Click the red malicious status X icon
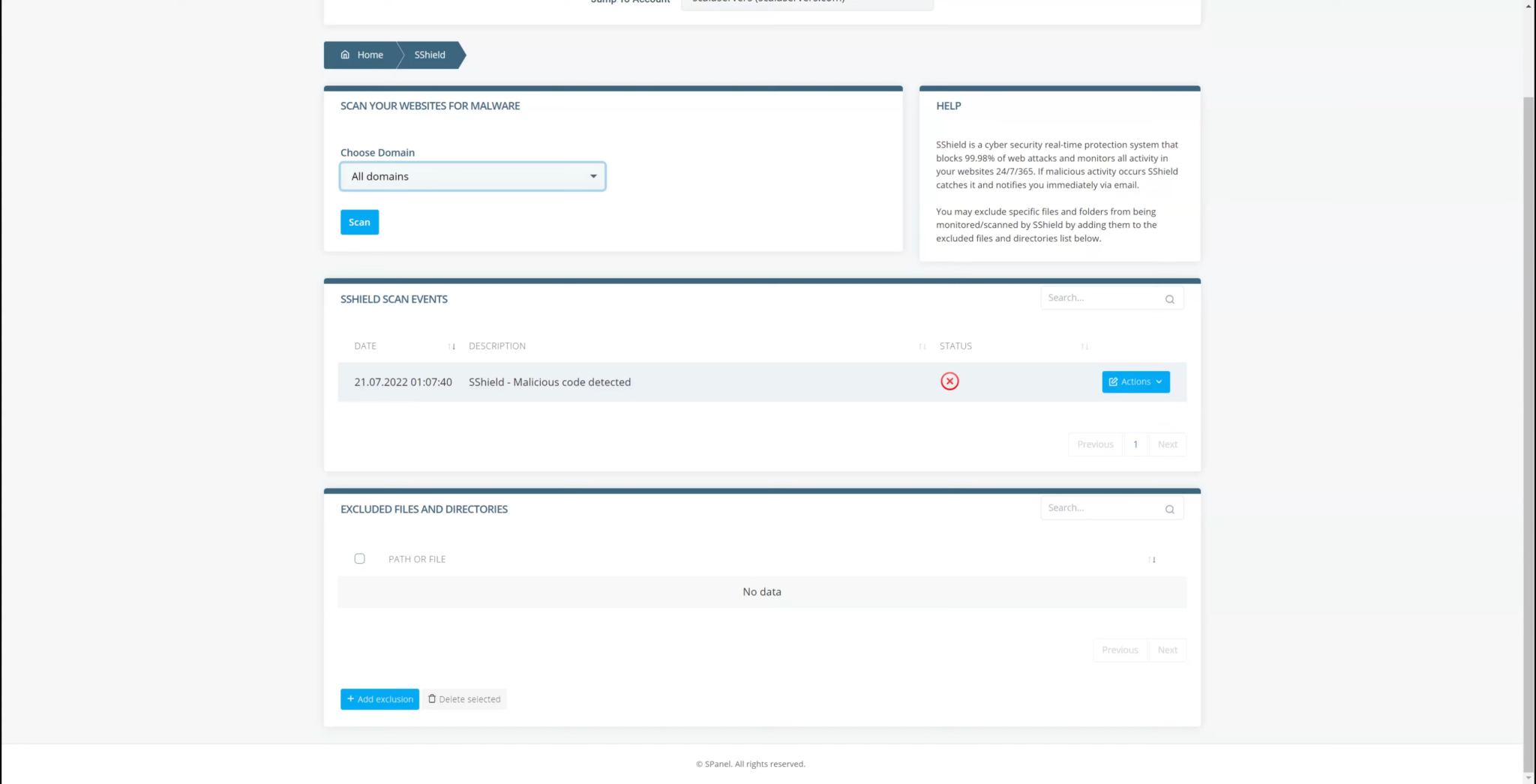This screenshot has height=784, width=1536. coord(949,382)
